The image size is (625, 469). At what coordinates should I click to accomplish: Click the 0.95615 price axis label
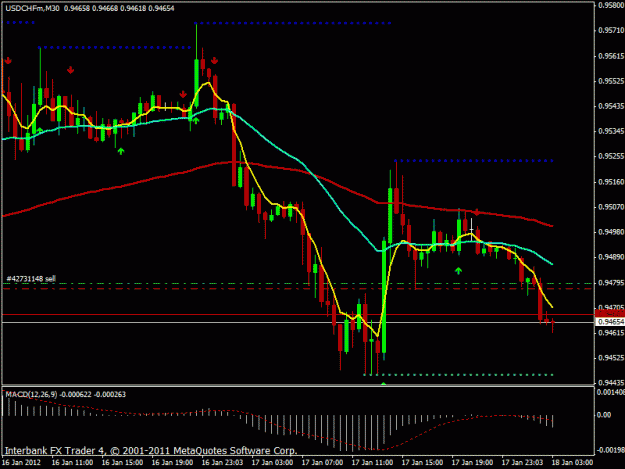point(611,56)
